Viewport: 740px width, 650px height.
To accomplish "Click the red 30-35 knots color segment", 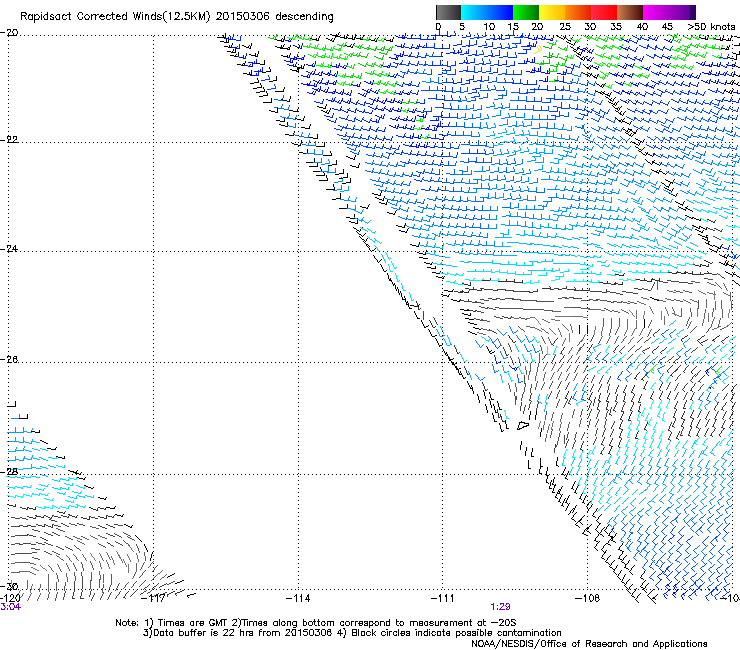I will click(604, 12).
